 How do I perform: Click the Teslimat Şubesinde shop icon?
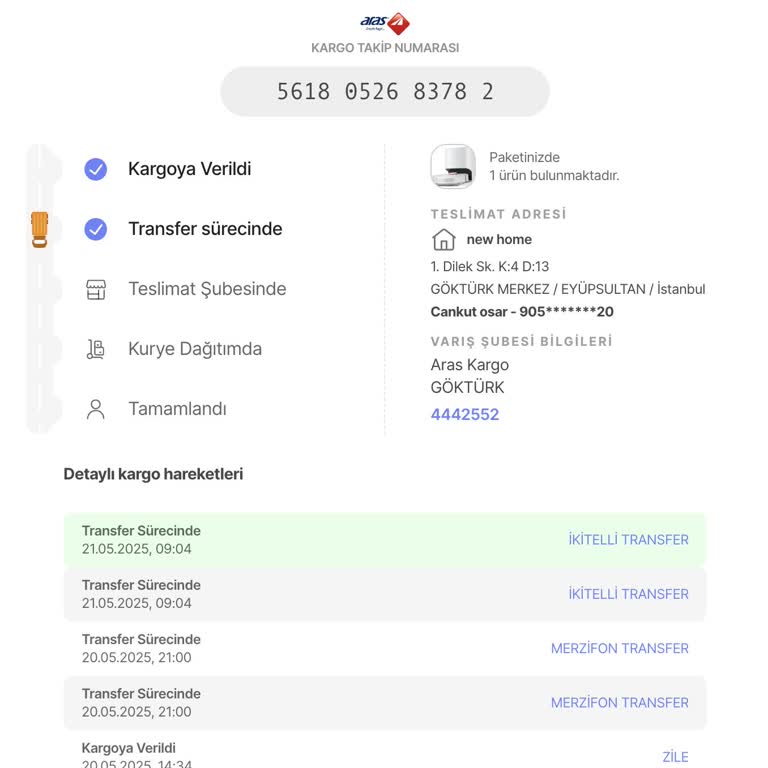(96, 289)
